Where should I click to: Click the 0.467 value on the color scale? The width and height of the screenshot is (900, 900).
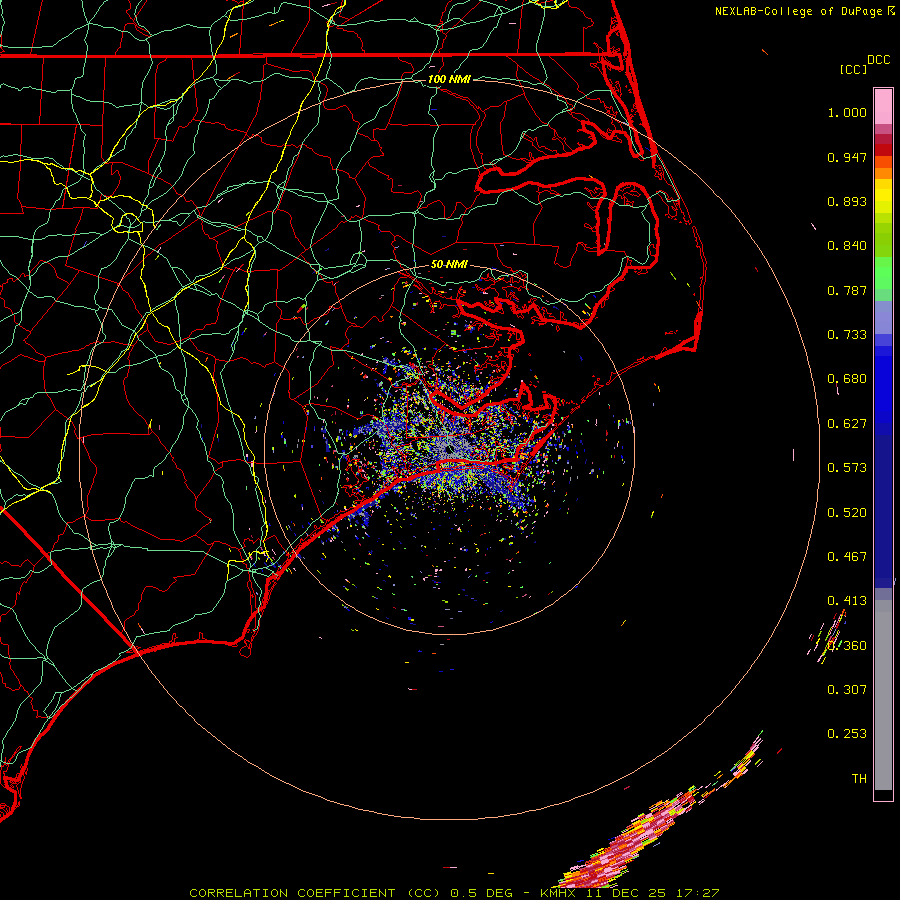847,557
